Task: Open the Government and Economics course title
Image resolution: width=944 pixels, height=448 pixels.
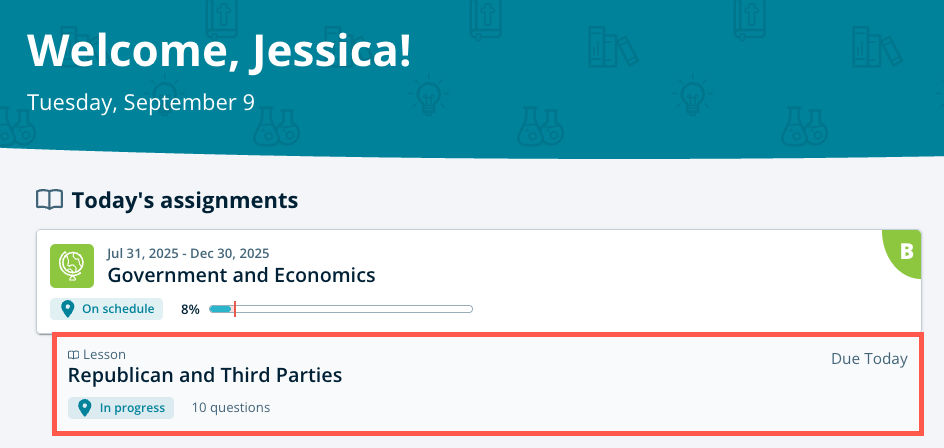Action: click(x=241, y=275)
